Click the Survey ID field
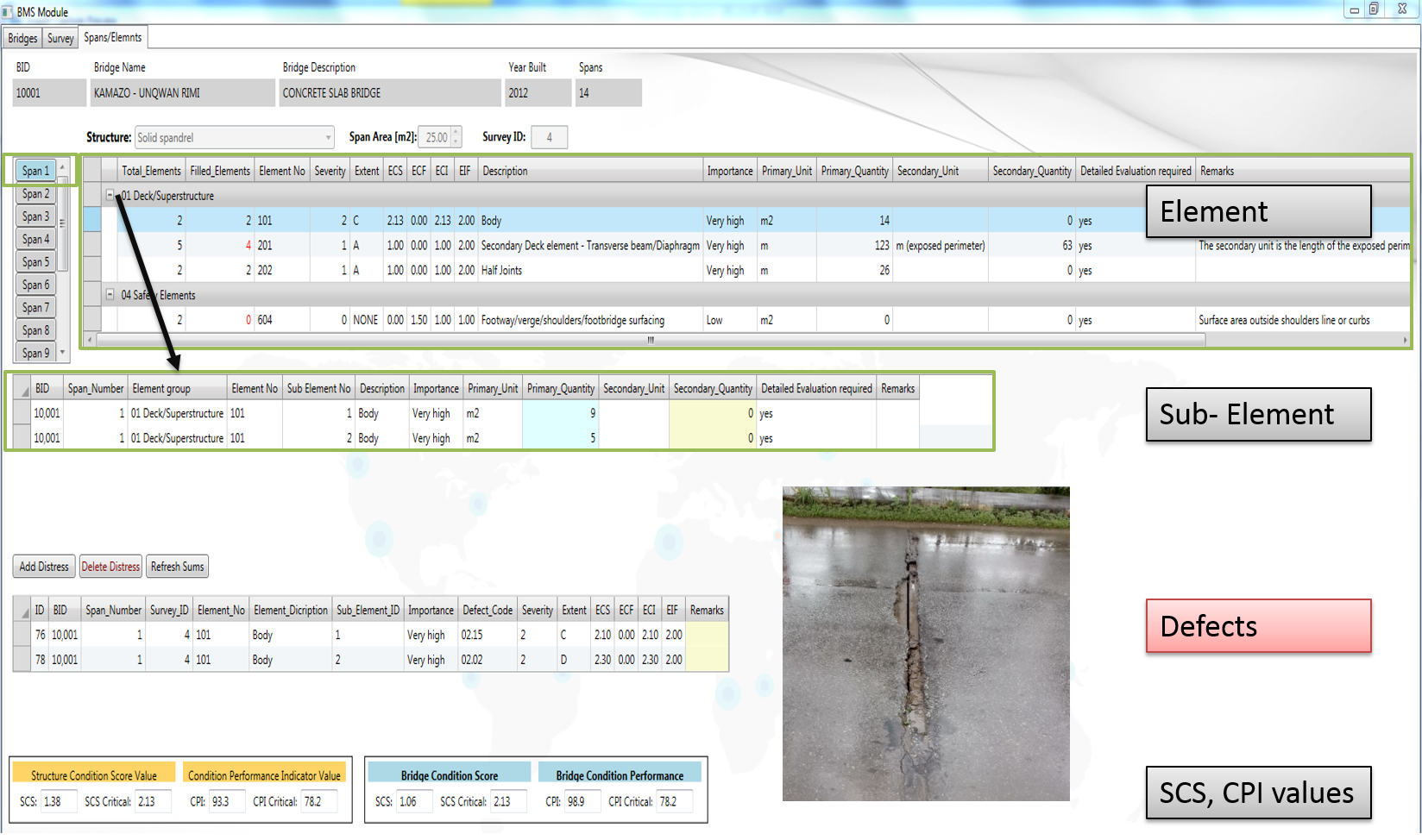1422x840 pixels. pos(549,137)
